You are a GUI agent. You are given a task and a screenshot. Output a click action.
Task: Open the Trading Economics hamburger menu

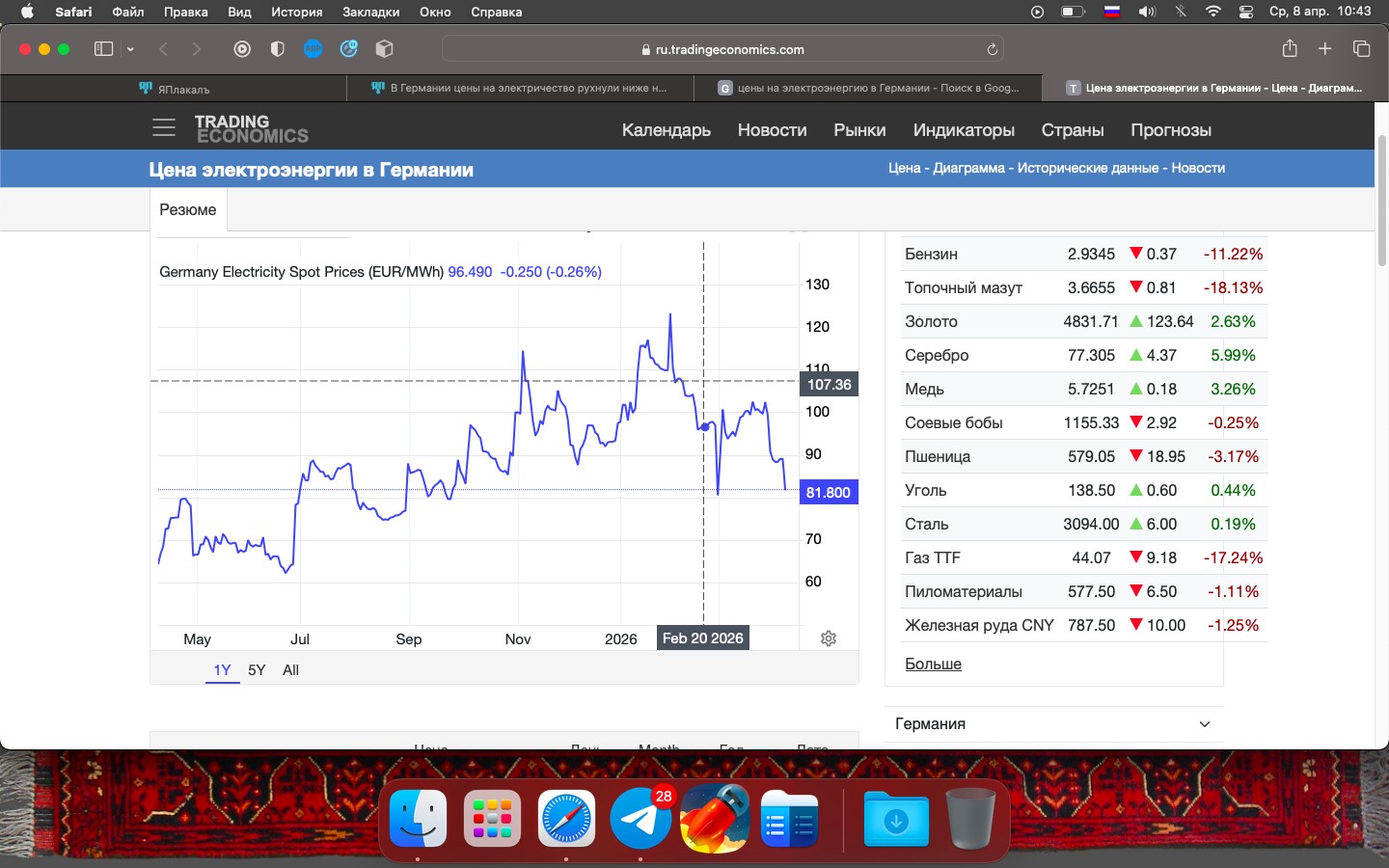pos(164,128)
